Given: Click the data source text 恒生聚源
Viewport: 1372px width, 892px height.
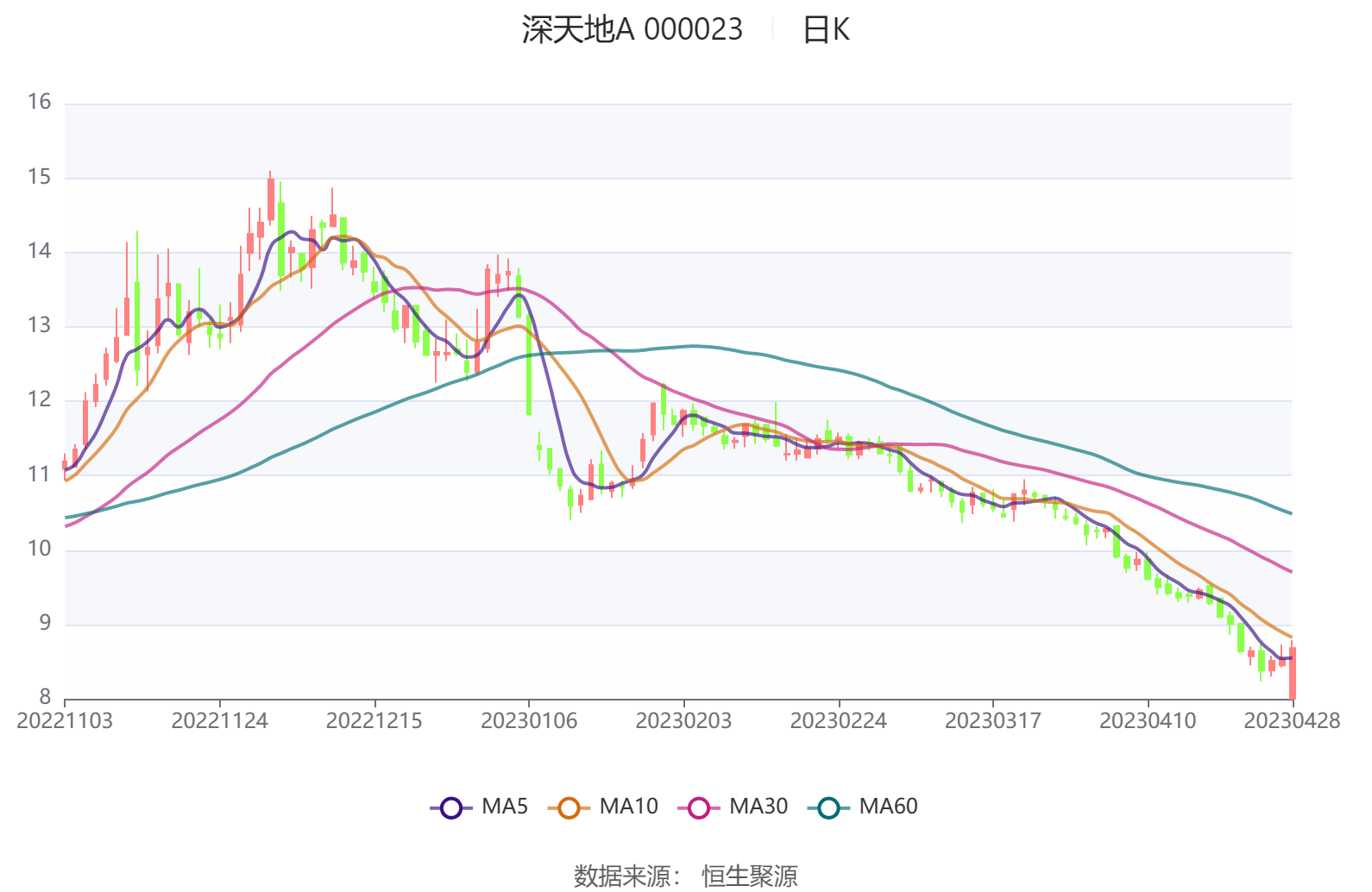Looking at the screenshot, I should (x=750, y=876).
